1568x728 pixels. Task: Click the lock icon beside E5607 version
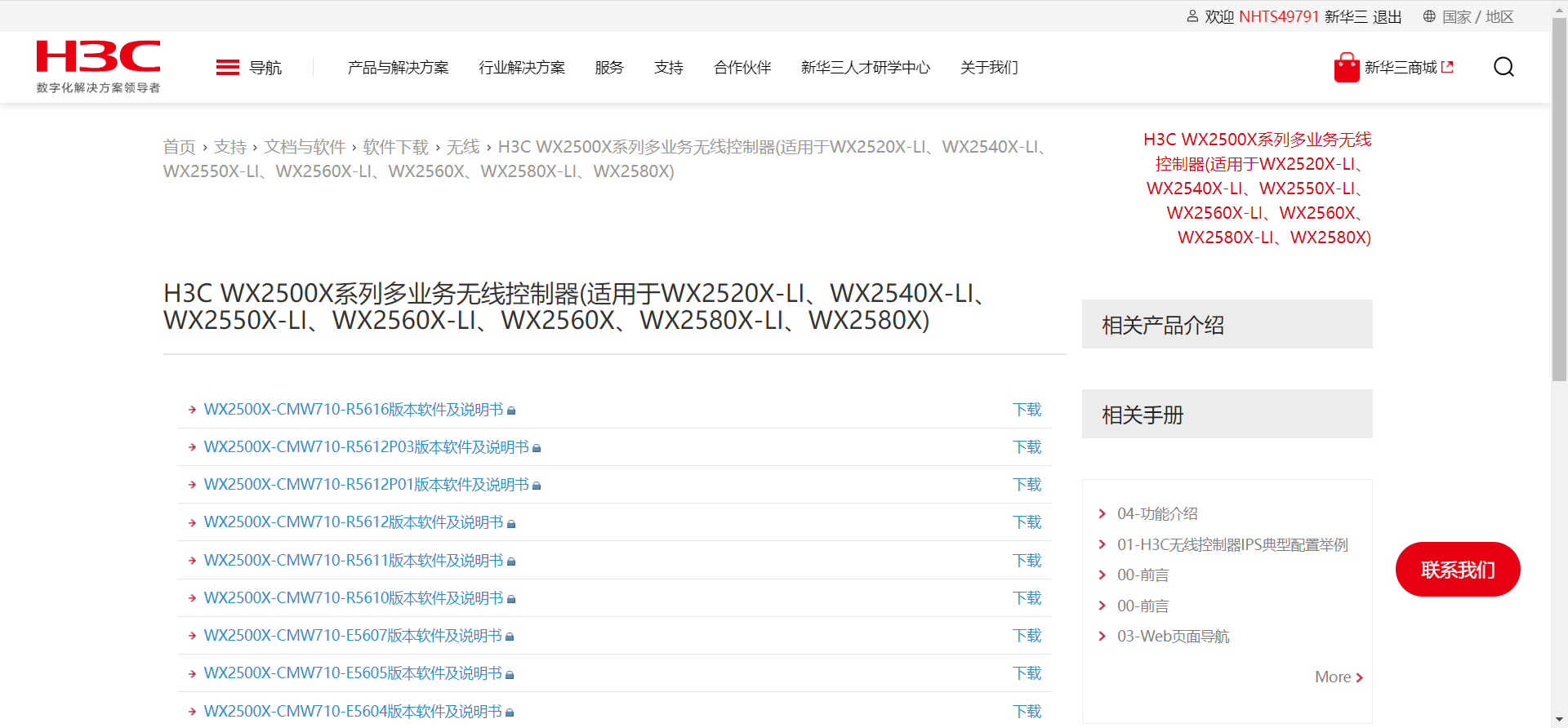(510, 637)
